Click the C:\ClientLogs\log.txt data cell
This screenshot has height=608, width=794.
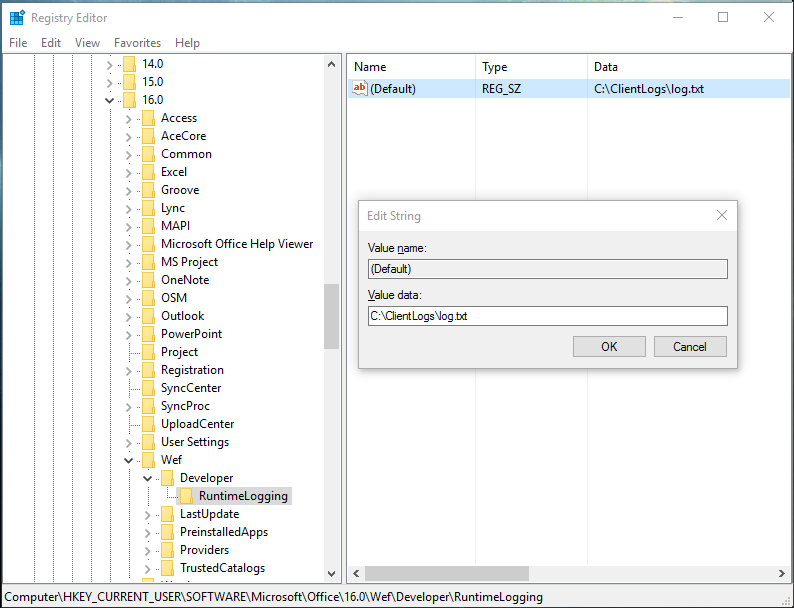coord(649,89)
